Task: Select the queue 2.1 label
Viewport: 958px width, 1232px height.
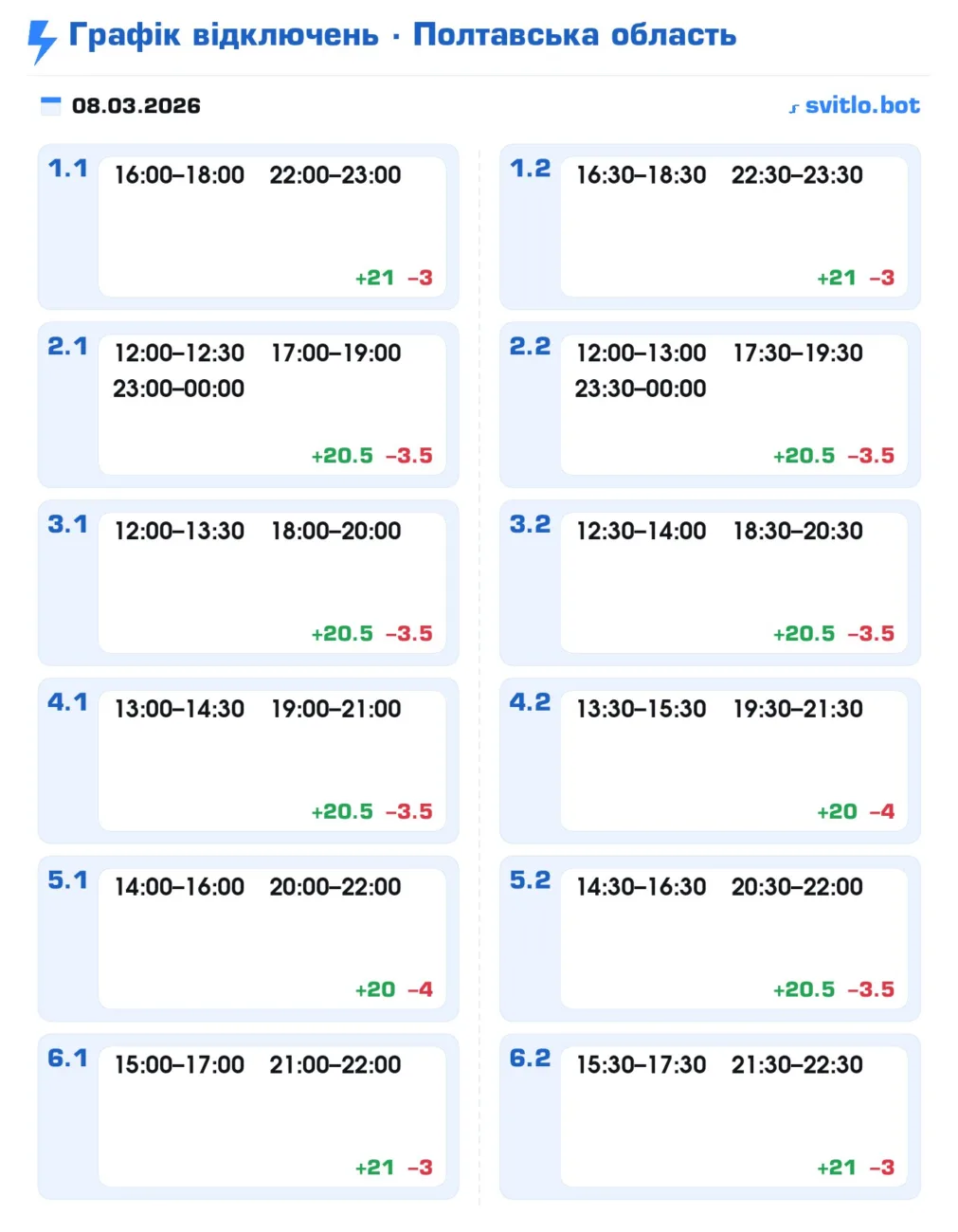Action: (67, 347)
